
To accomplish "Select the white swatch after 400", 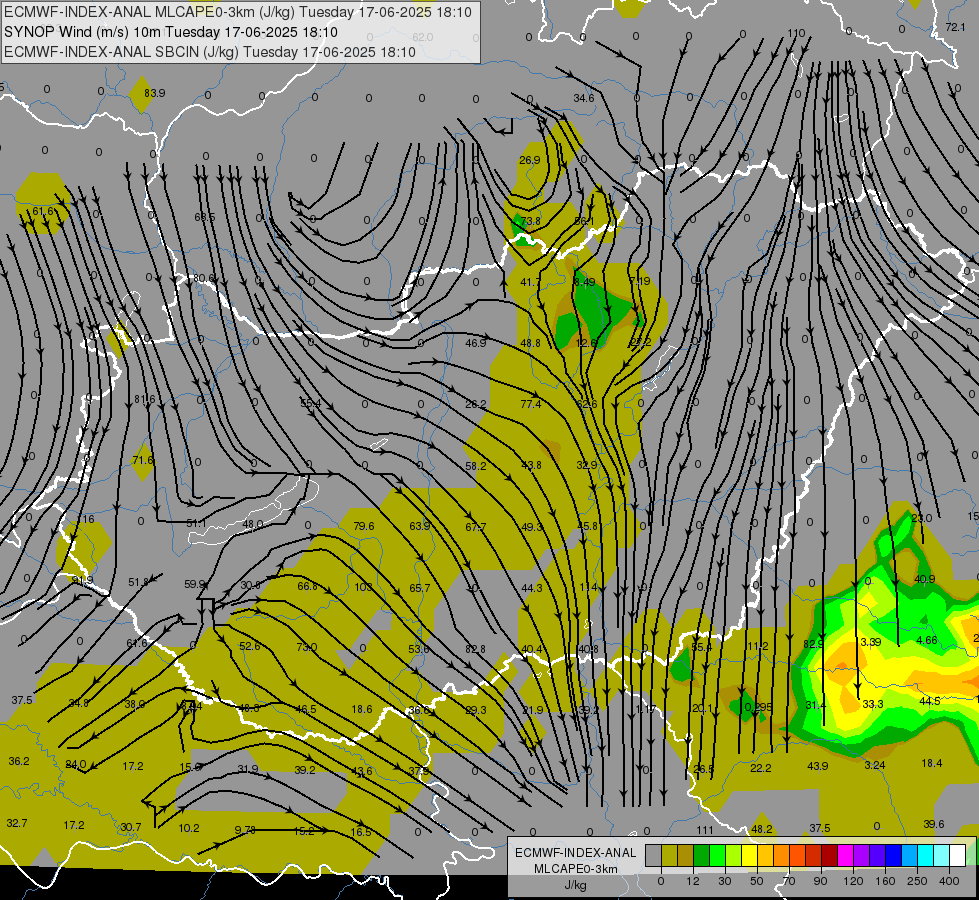I will click(958, 856).
